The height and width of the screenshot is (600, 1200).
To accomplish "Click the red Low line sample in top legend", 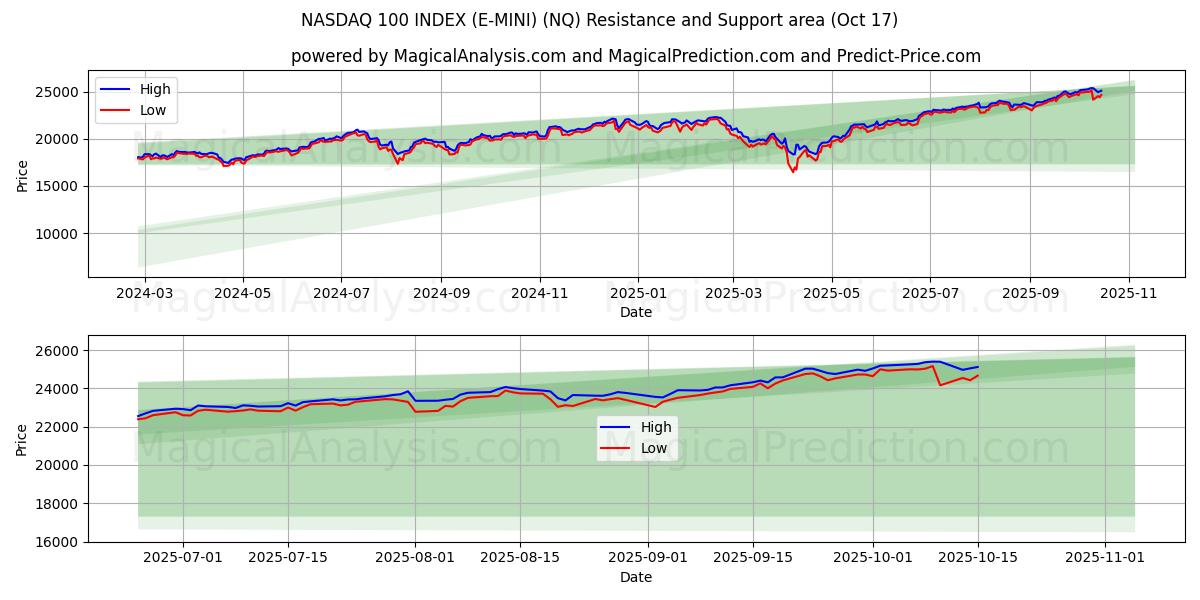I will point(116,111).
